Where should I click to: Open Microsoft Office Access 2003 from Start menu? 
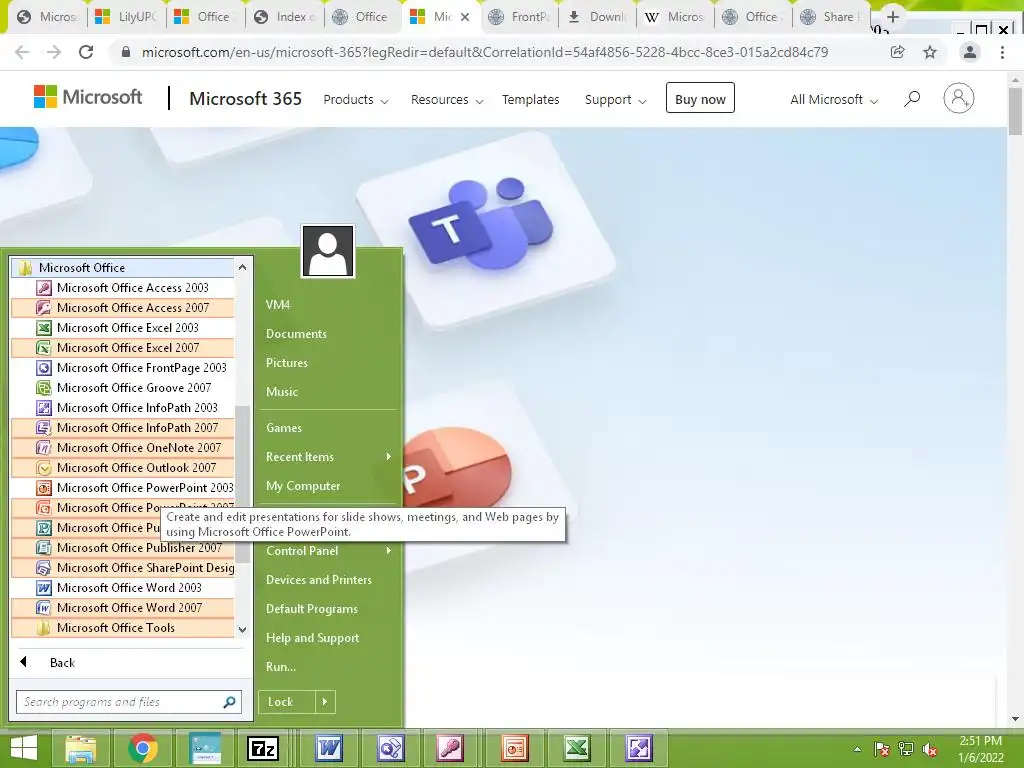[123, 287]
